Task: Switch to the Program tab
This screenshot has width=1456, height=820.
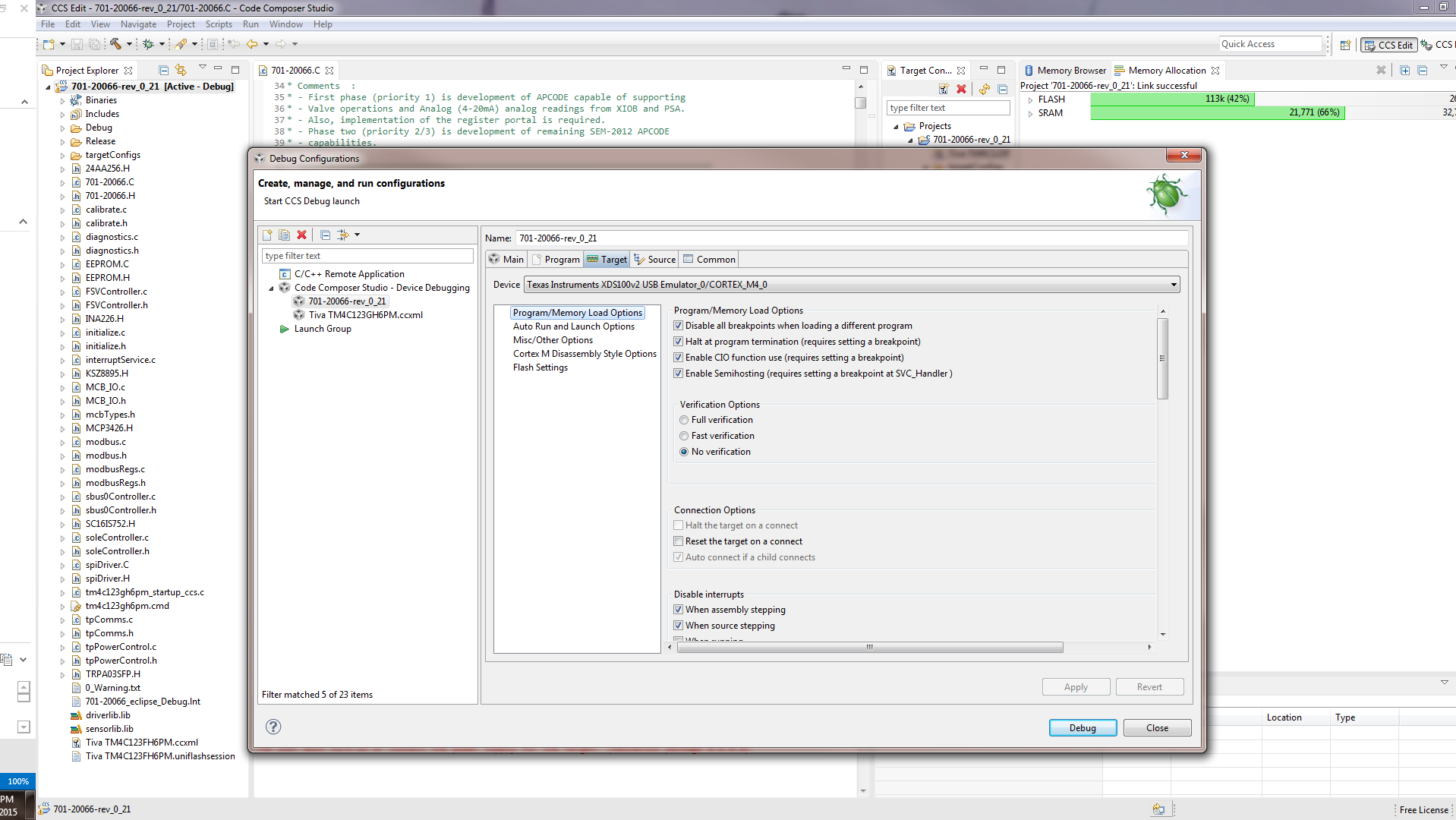Action: click(x=556, y=260)
